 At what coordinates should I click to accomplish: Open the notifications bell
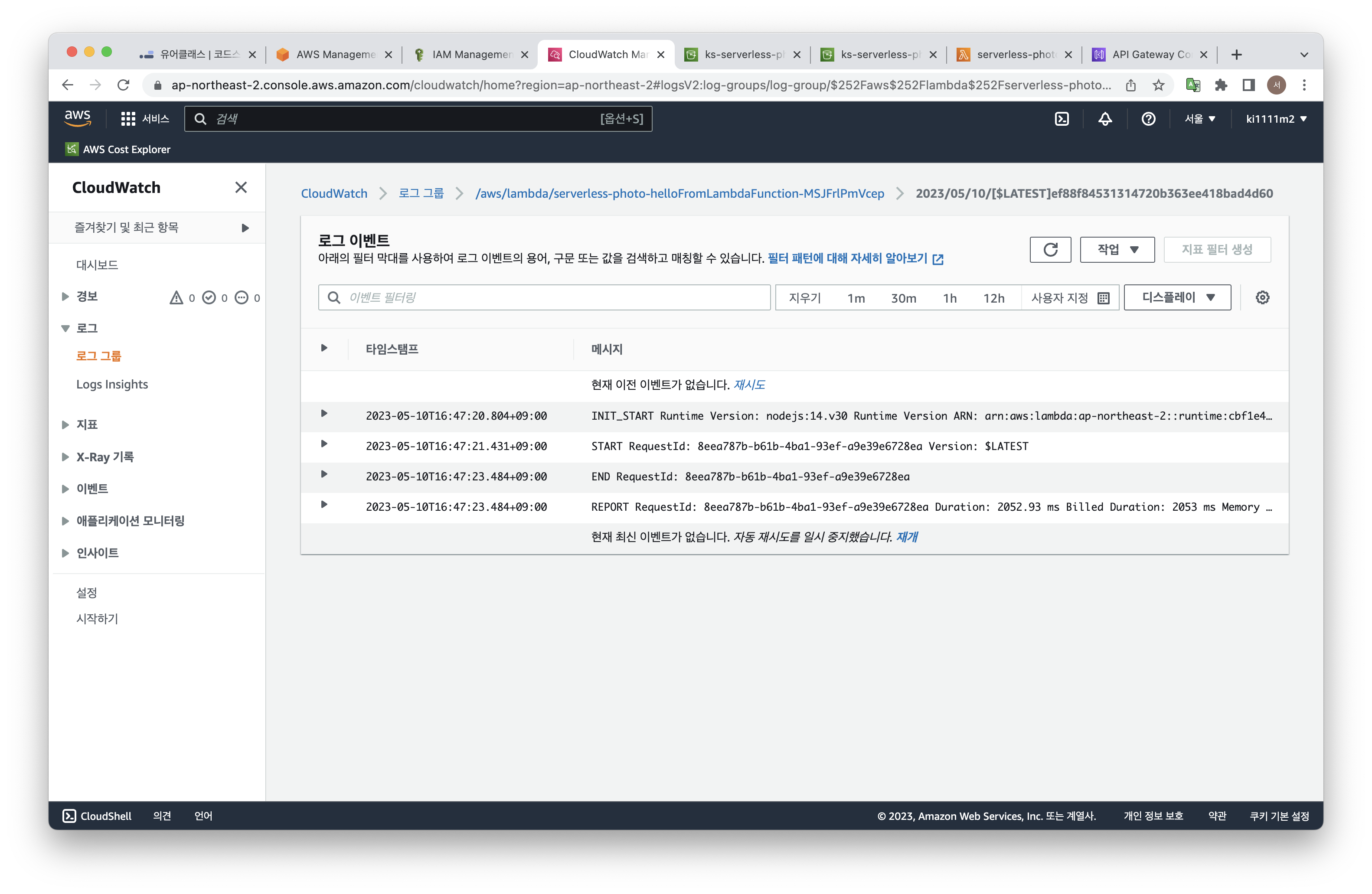(1104, 119)
